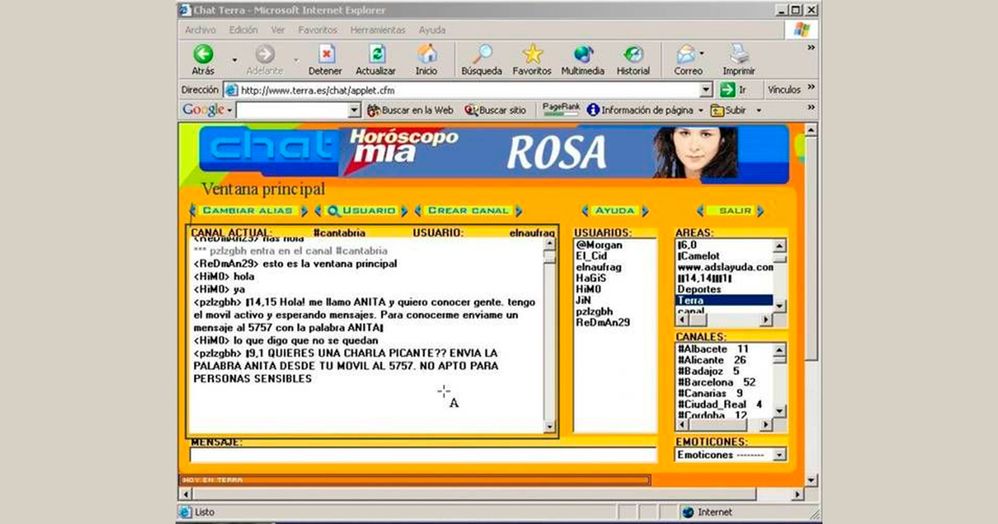Go home using the Inicio icon
998x524 pixels.
tap(427, 54)
